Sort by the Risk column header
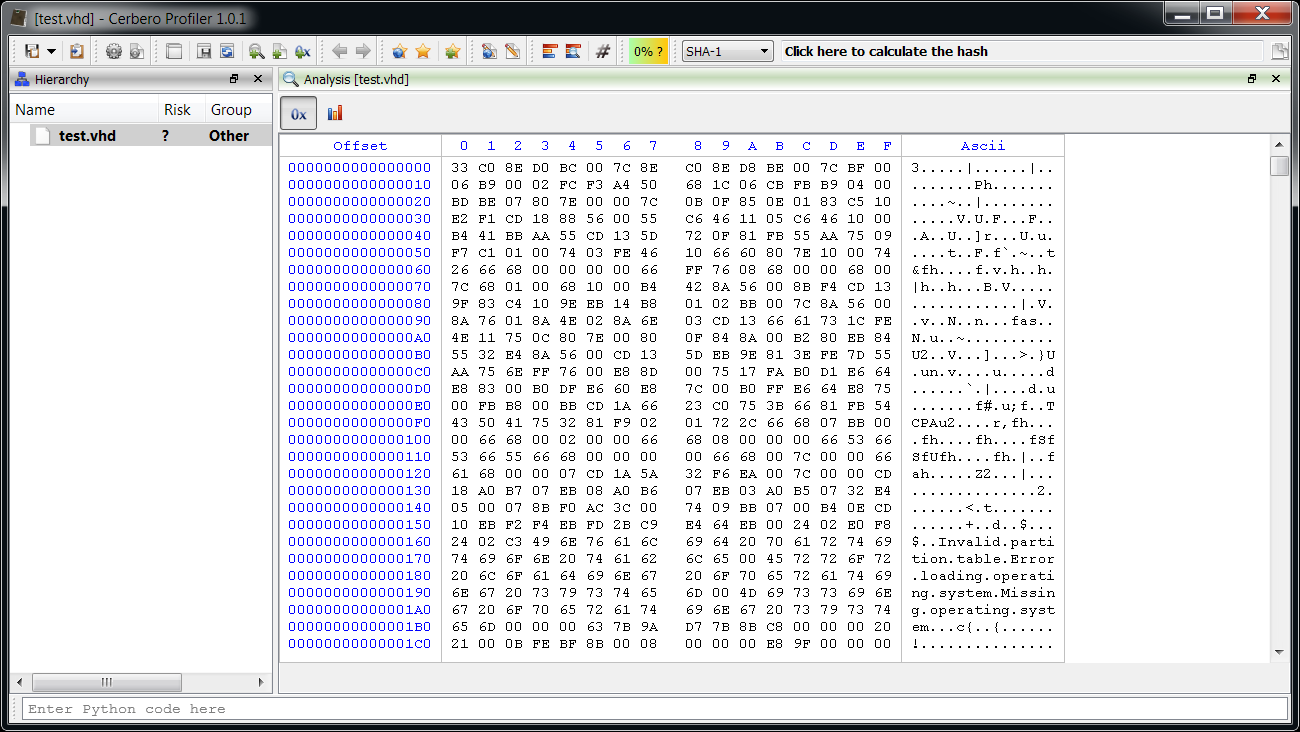The image size is (1300, 732). (x=181, y=110)
